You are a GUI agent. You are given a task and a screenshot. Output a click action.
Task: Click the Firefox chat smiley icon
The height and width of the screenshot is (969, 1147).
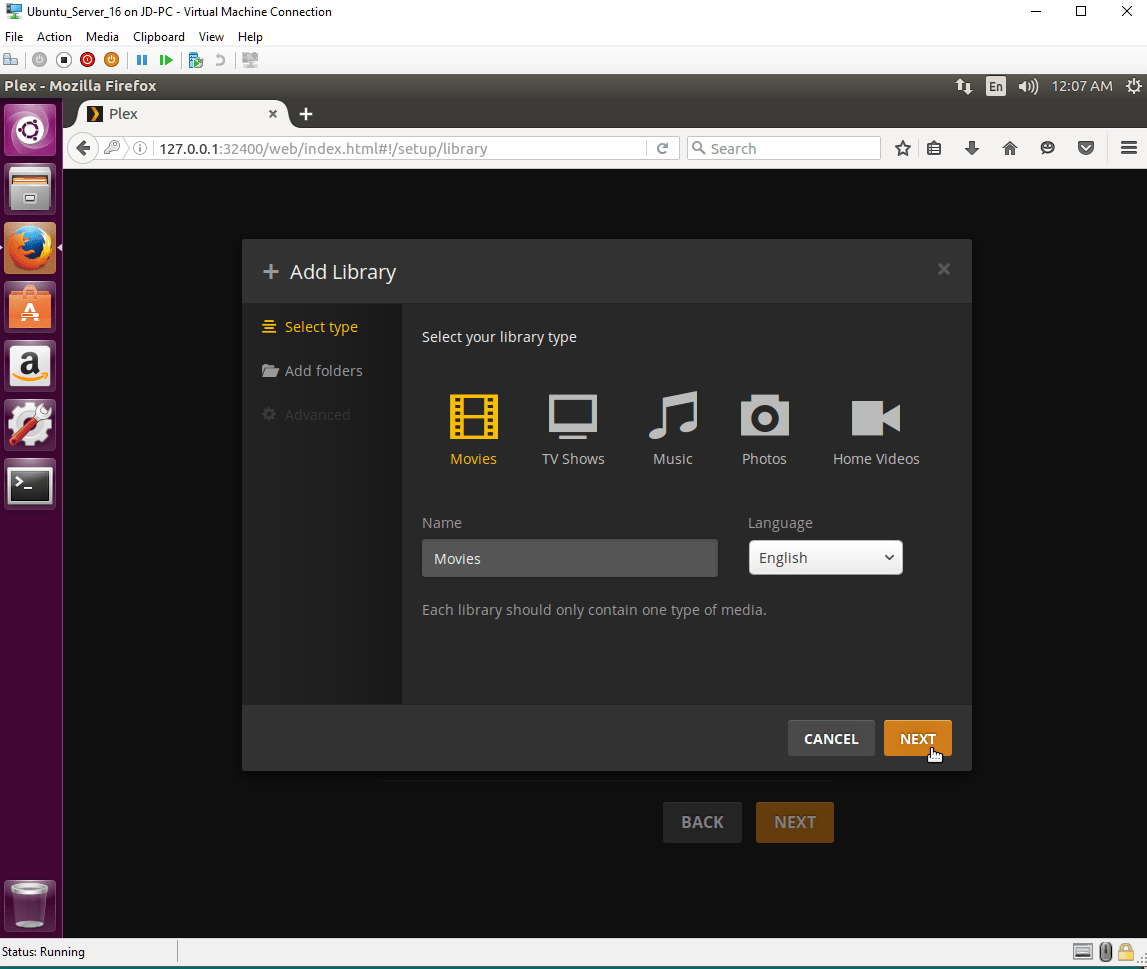point(1048,148)
